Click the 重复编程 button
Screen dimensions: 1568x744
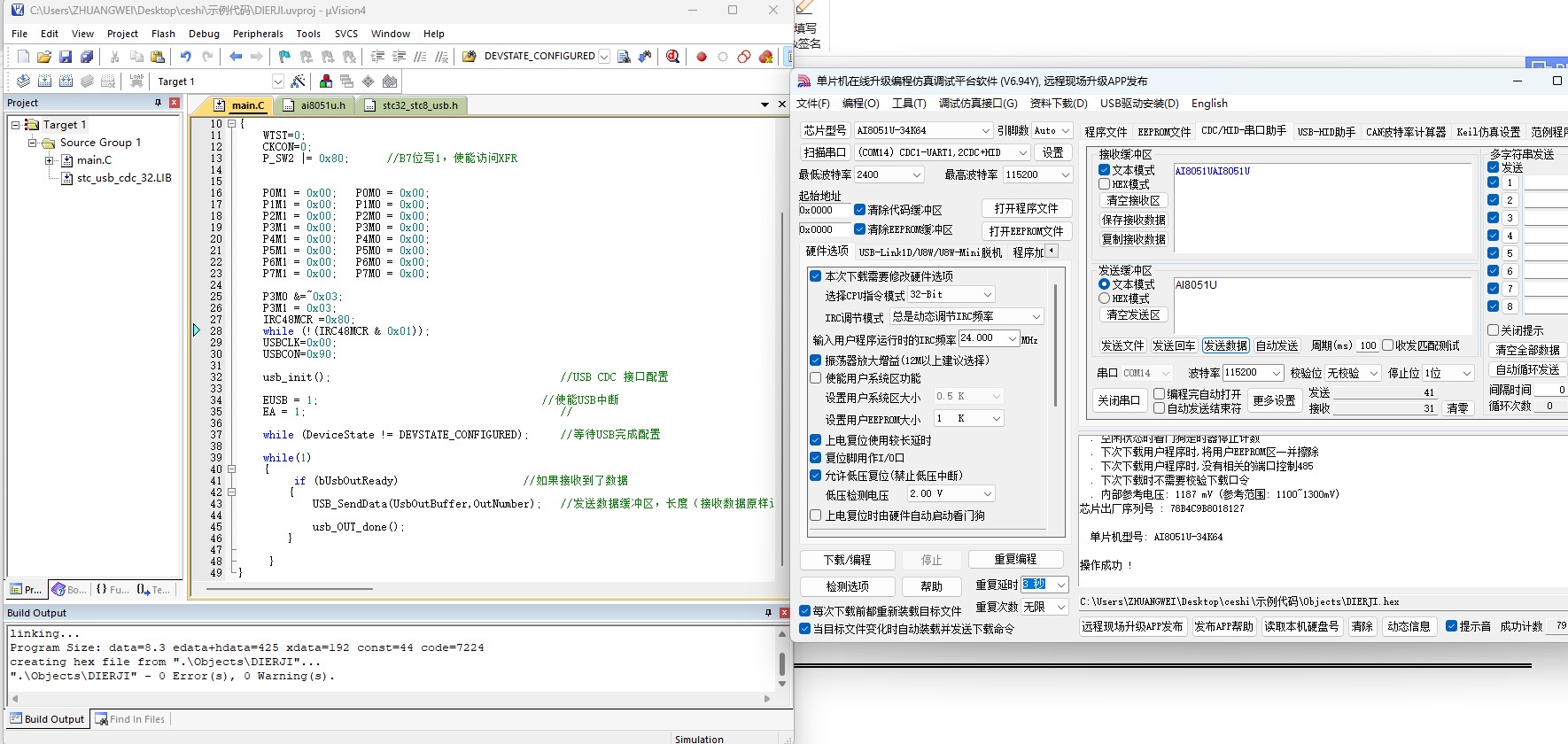1015,560
